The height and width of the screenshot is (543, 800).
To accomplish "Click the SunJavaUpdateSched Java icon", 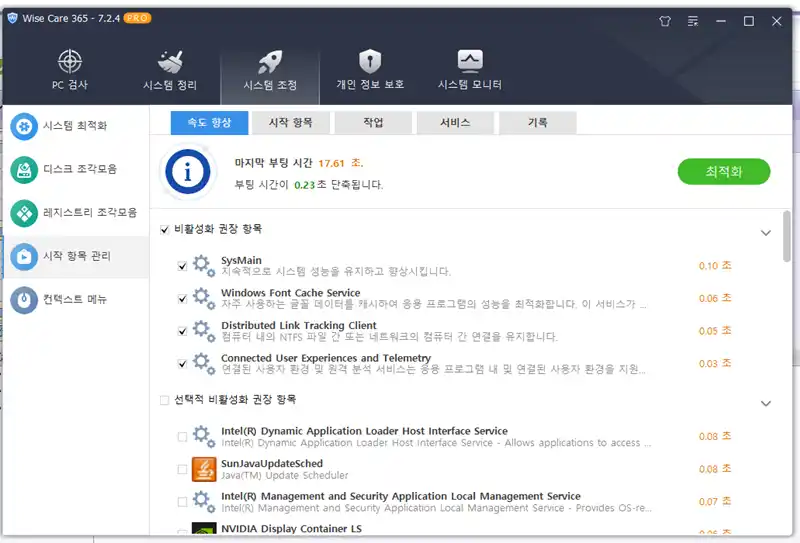I will [204, 470].
